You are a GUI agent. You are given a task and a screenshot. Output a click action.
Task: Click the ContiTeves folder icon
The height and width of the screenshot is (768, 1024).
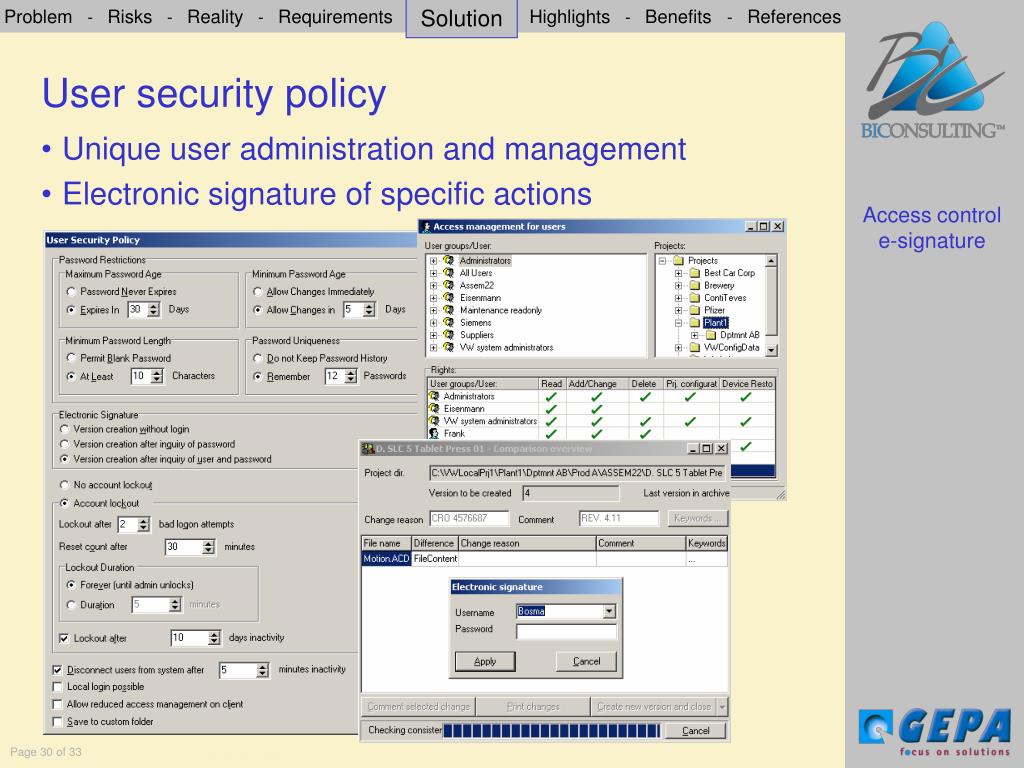695,298
